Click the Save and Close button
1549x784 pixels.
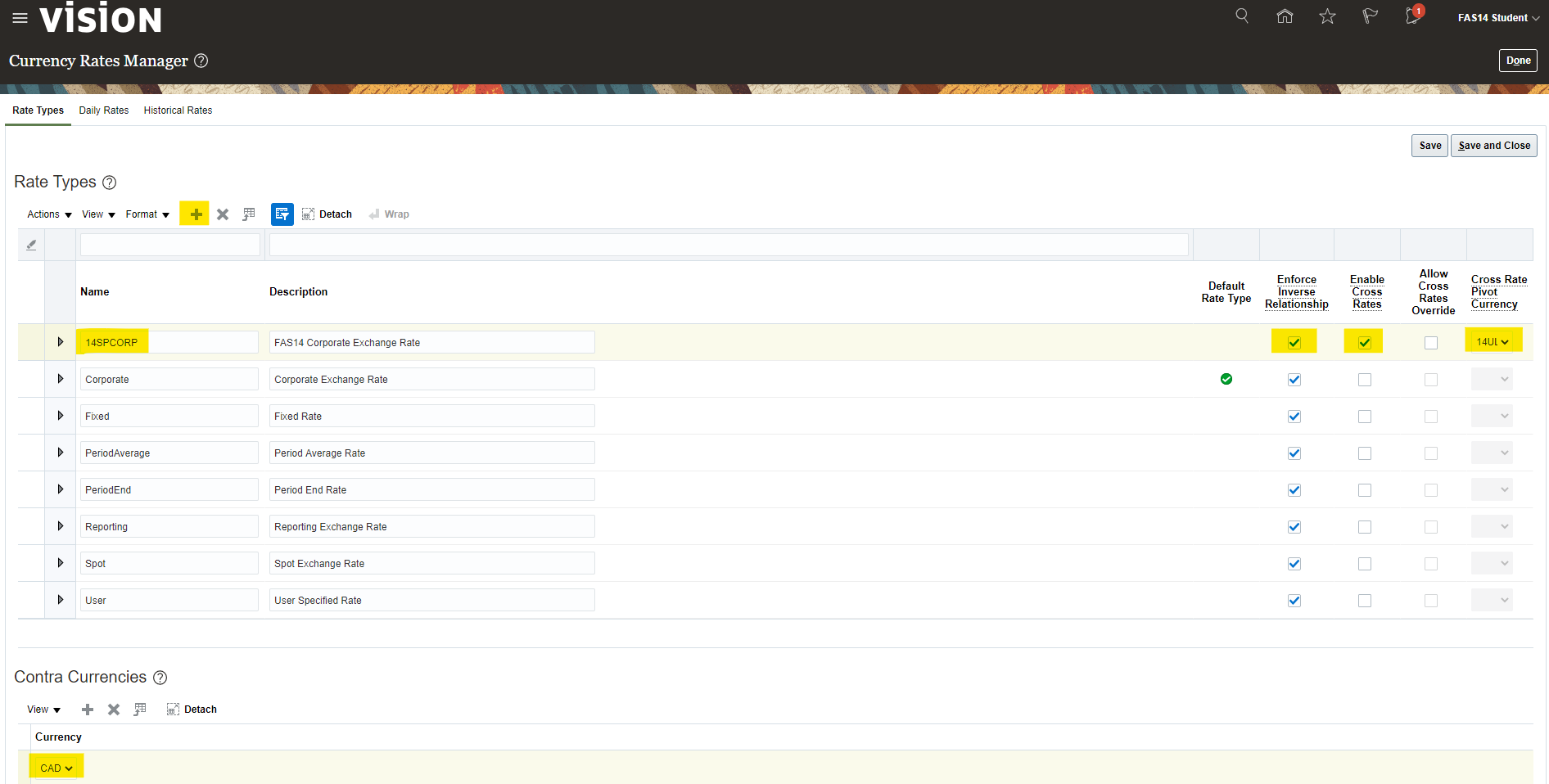tap(1493, 146)
